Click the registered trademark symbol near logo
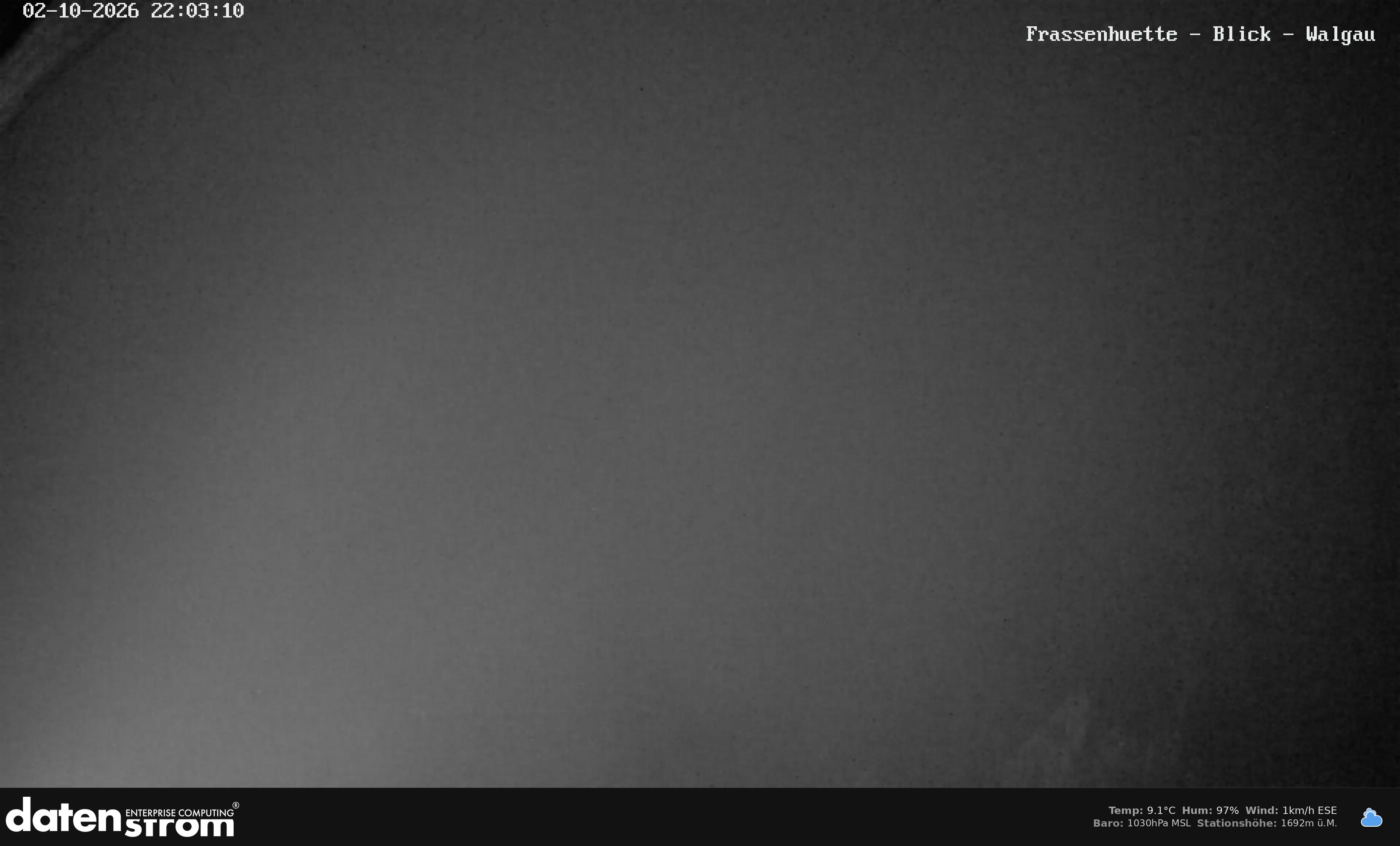Viewport: 1400px width, 846px height. 236,805
